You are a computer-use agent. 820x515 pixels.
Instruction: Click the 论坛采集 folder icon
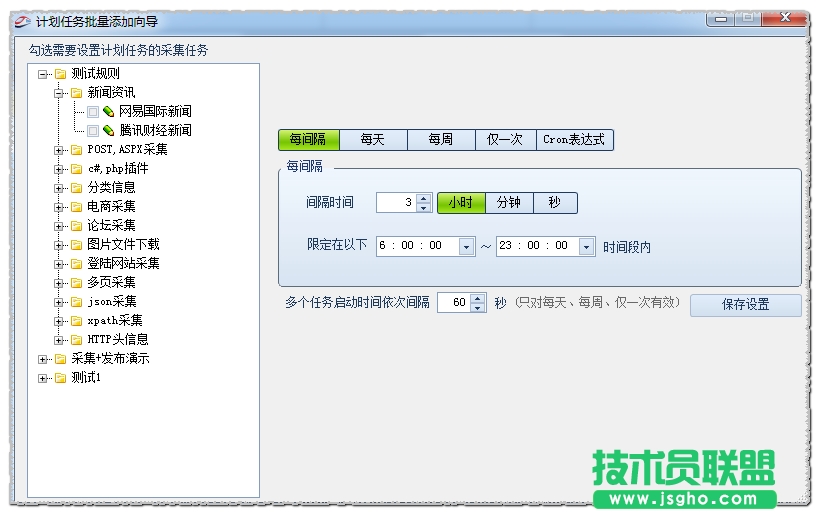point(77,226)
